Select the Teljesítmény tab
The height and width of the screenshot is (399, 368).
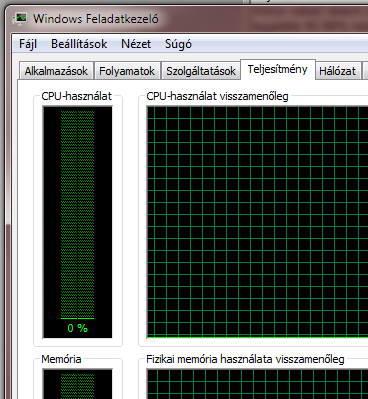[x=277, y=70]
